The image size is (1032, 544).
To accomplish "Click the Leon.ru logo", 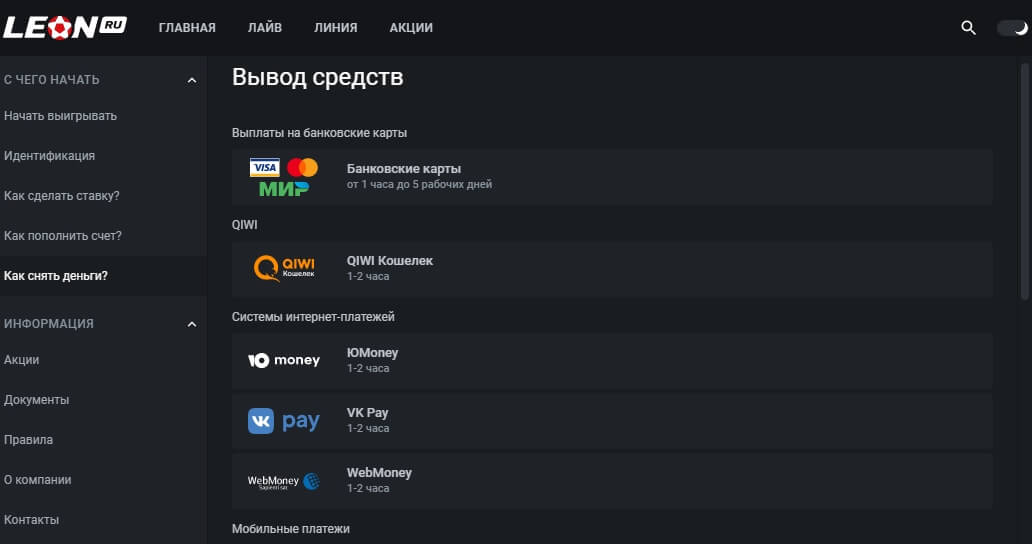I will 64,27.
